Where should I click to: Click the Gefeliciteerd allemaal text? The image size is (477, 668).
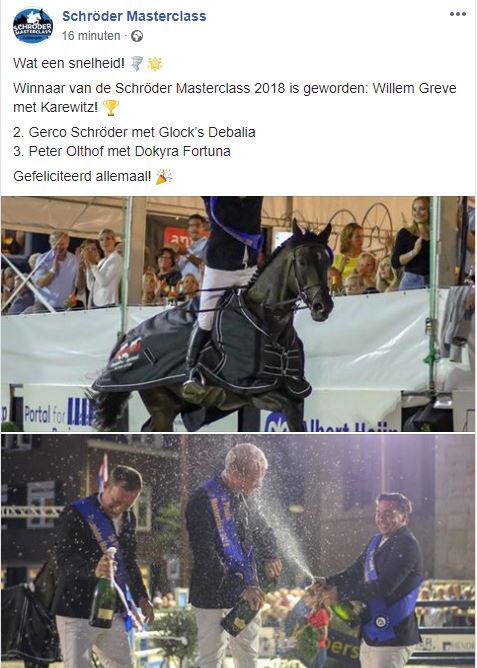click(x=82, y=176)
